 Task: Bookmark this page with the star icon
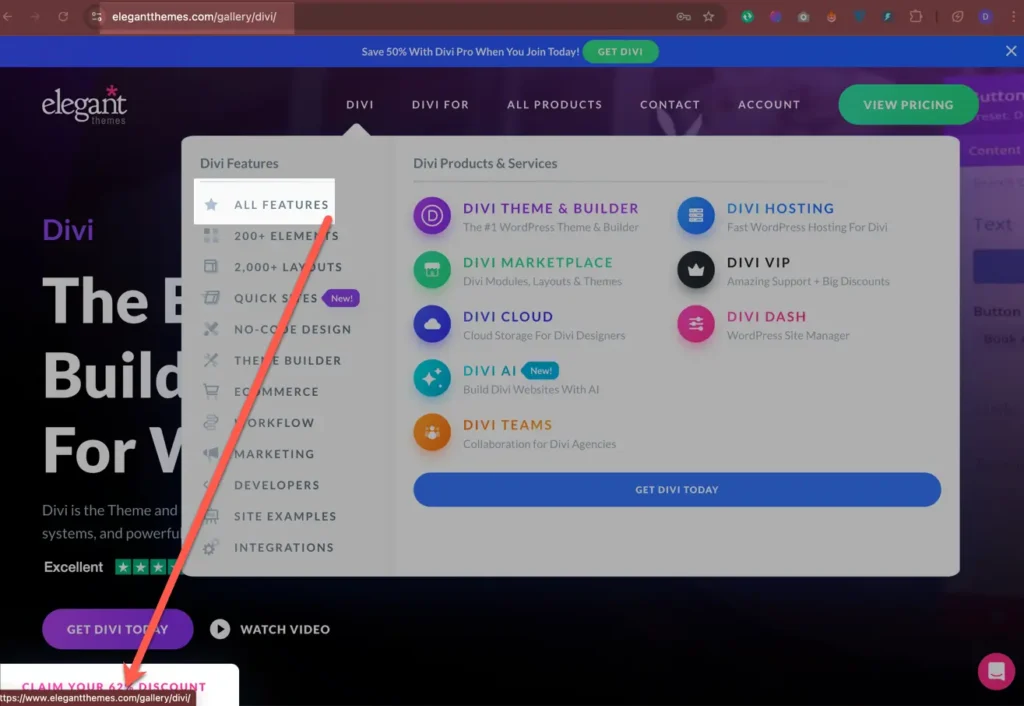click(709, 16)
